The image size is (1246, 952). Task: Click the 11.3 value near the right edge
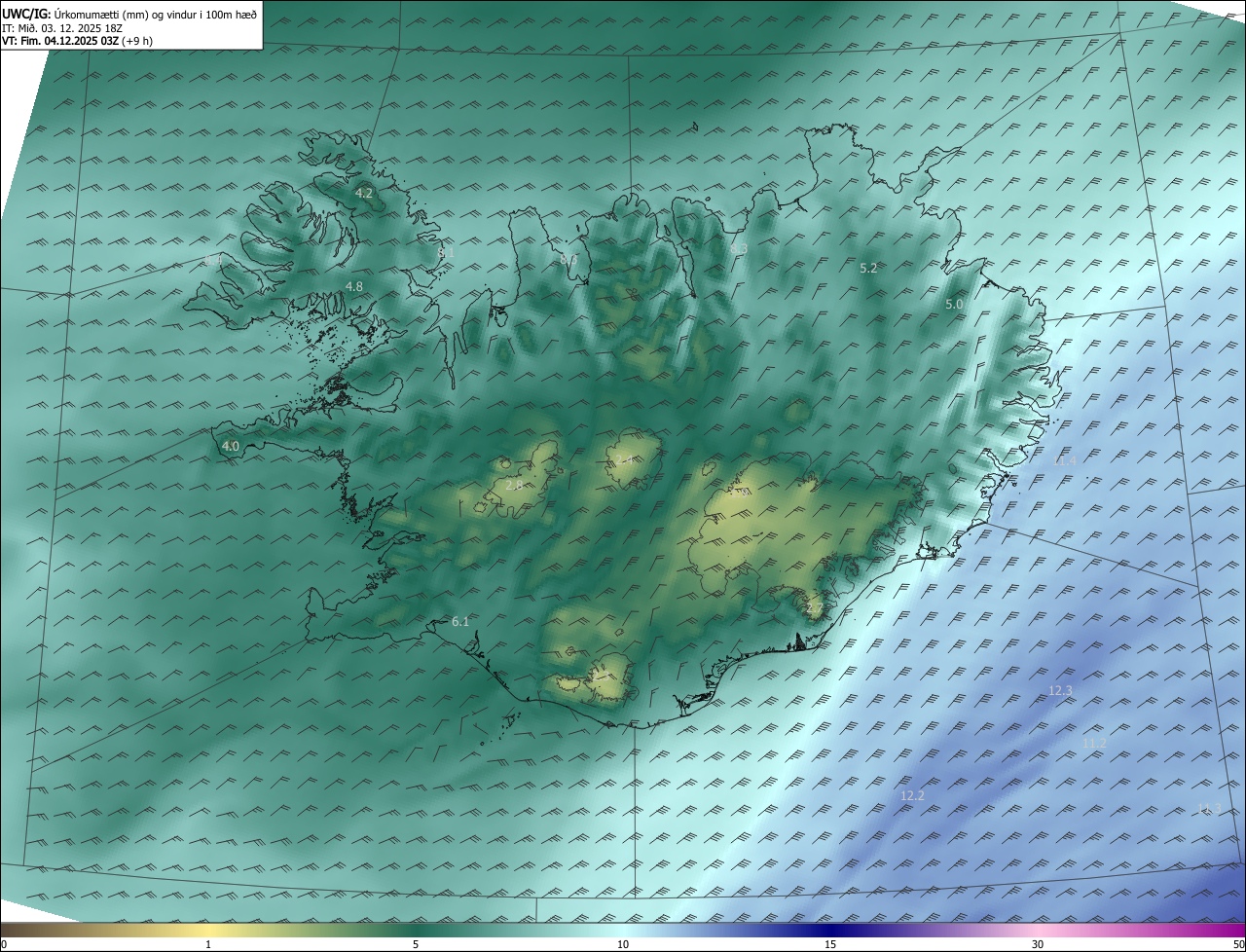point(1209,808)
